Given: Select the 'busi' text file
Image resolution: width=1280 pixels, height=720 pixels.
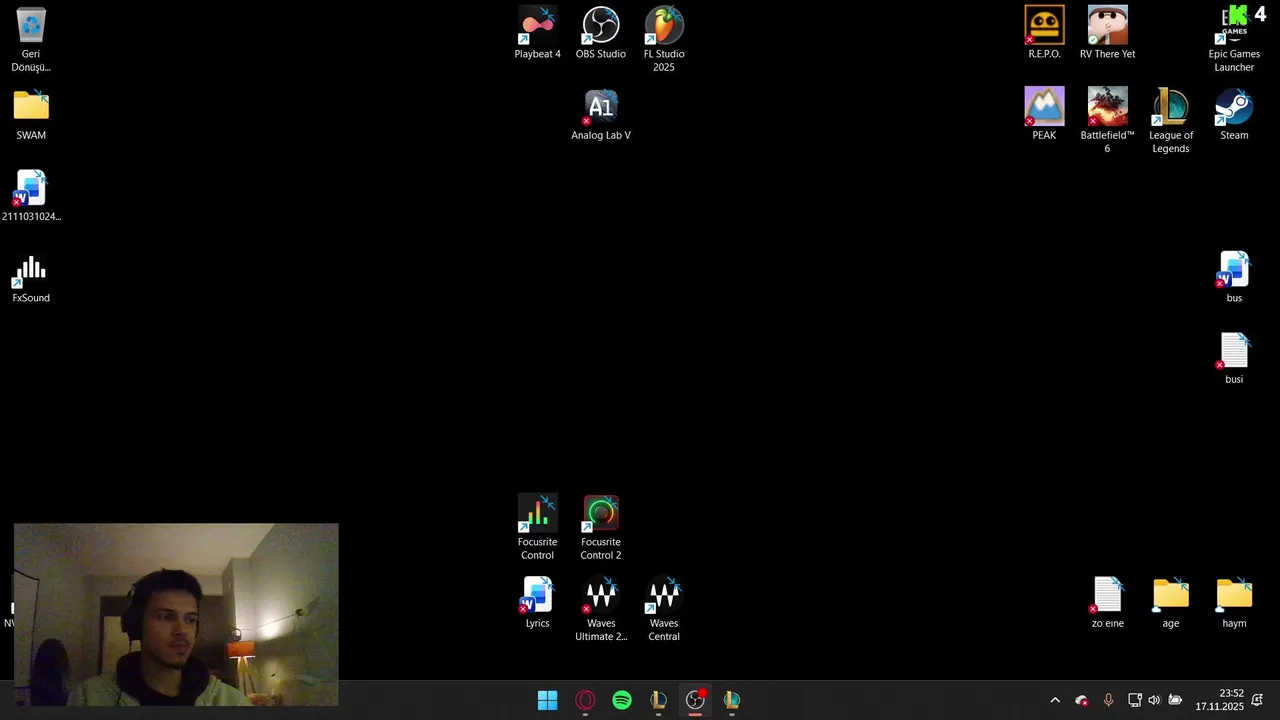Looking at the screenshot, I should pyautogui.click(x=1234, y=359).
